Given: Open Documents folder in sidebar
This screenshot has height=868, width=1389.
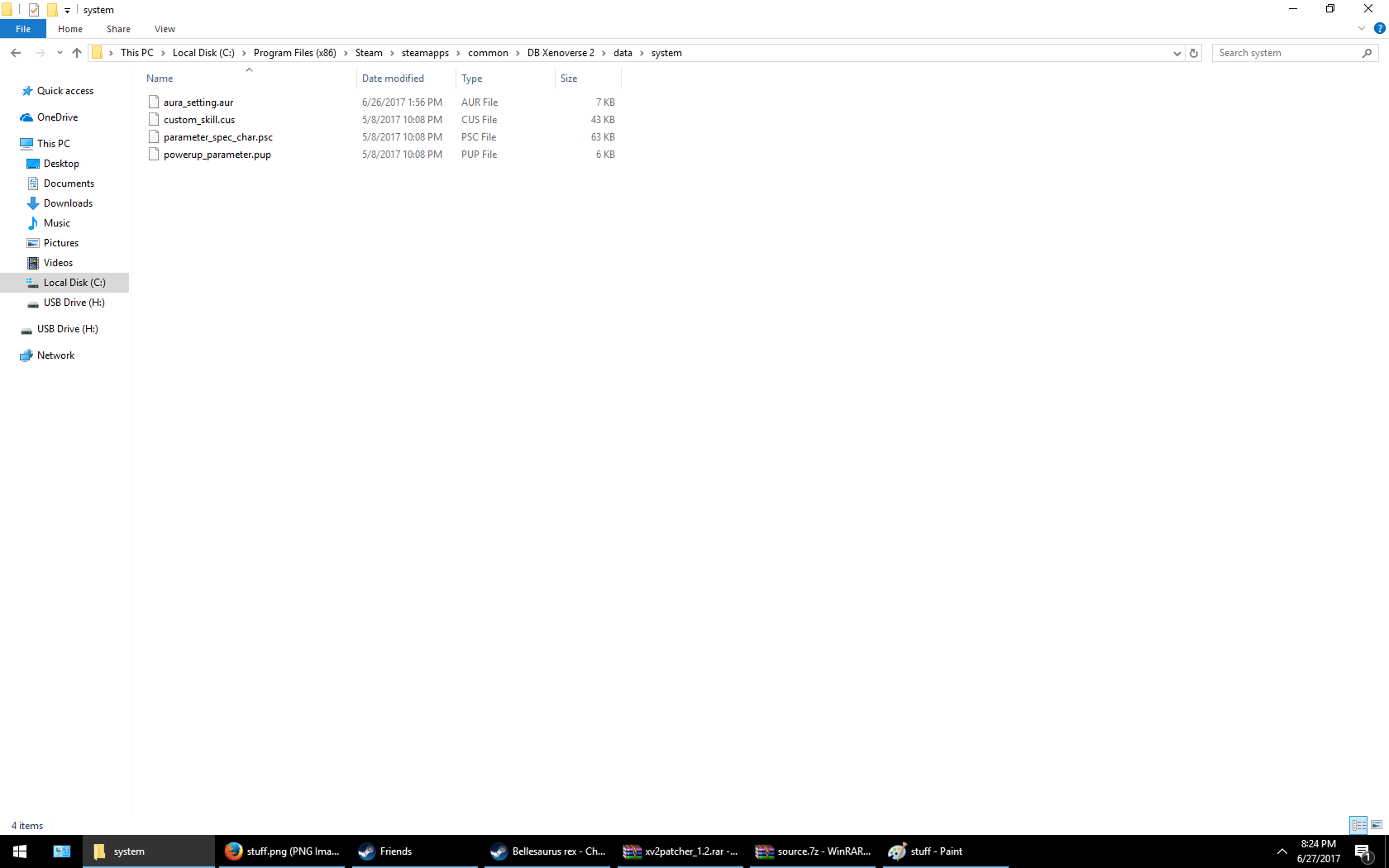Looking at the screenshot, I should (69, 184).
